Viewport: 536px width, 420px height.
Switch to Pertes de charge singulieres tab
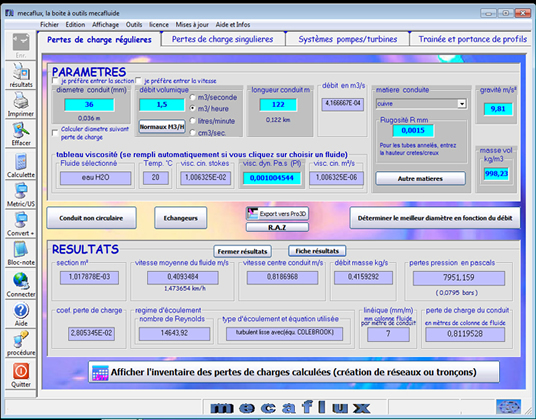pyautogui.click(x=223, y=39)
